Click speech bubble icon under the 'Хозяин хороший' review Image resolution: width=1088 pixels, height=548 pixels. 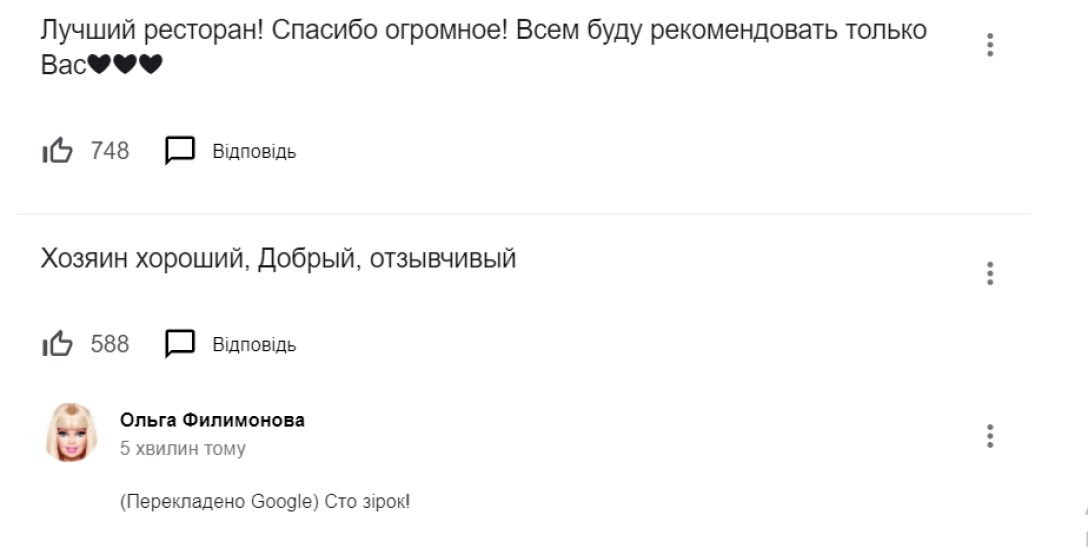pos(179,345)
